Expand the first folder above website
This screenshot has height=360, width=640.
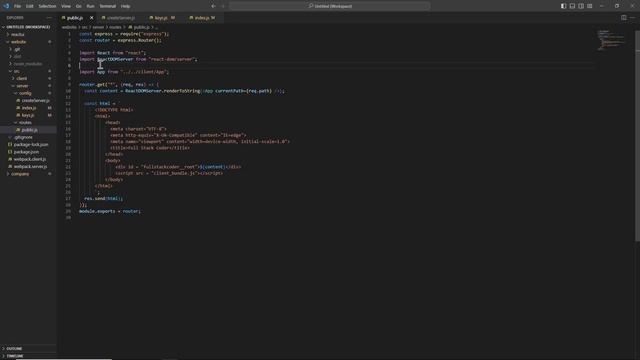(29, 34)
